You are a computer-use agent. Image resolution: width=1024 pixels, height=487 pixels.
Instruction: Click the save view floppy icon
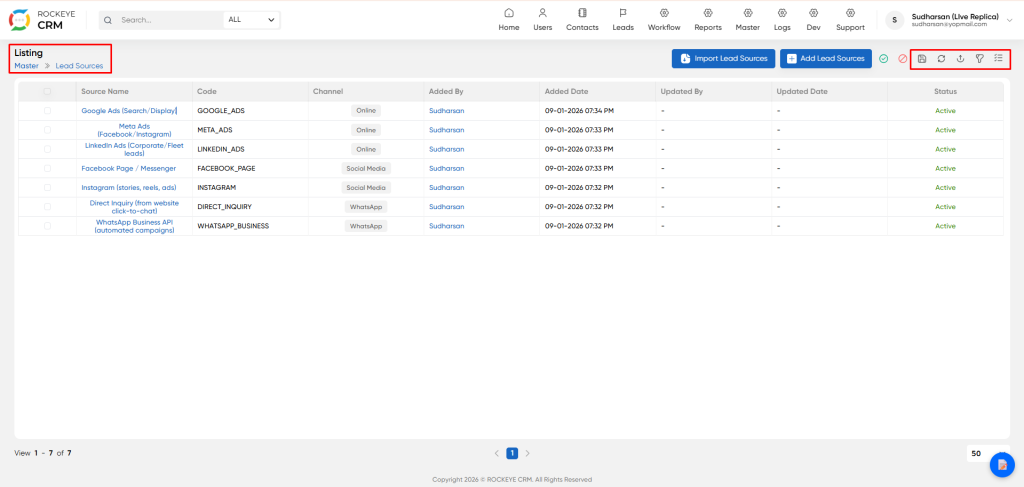[921, 59]
